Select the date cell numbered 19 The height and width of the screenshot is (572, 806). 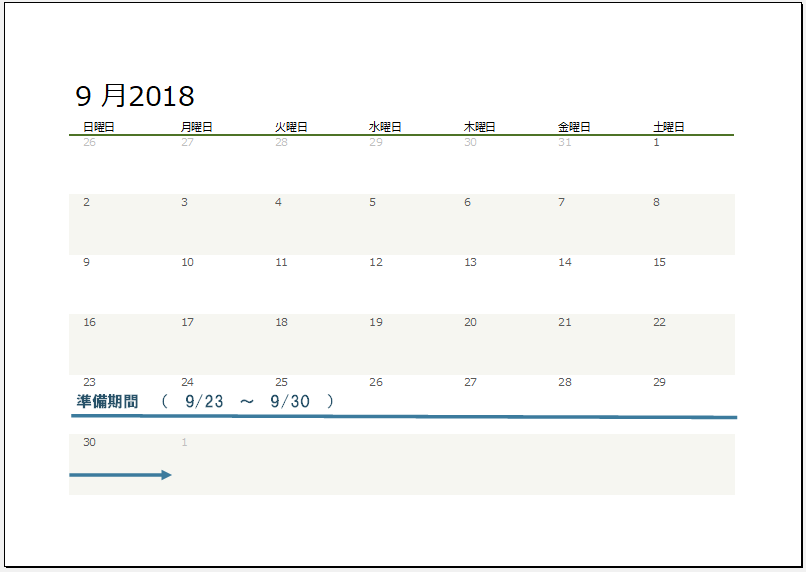click(375, 322)
